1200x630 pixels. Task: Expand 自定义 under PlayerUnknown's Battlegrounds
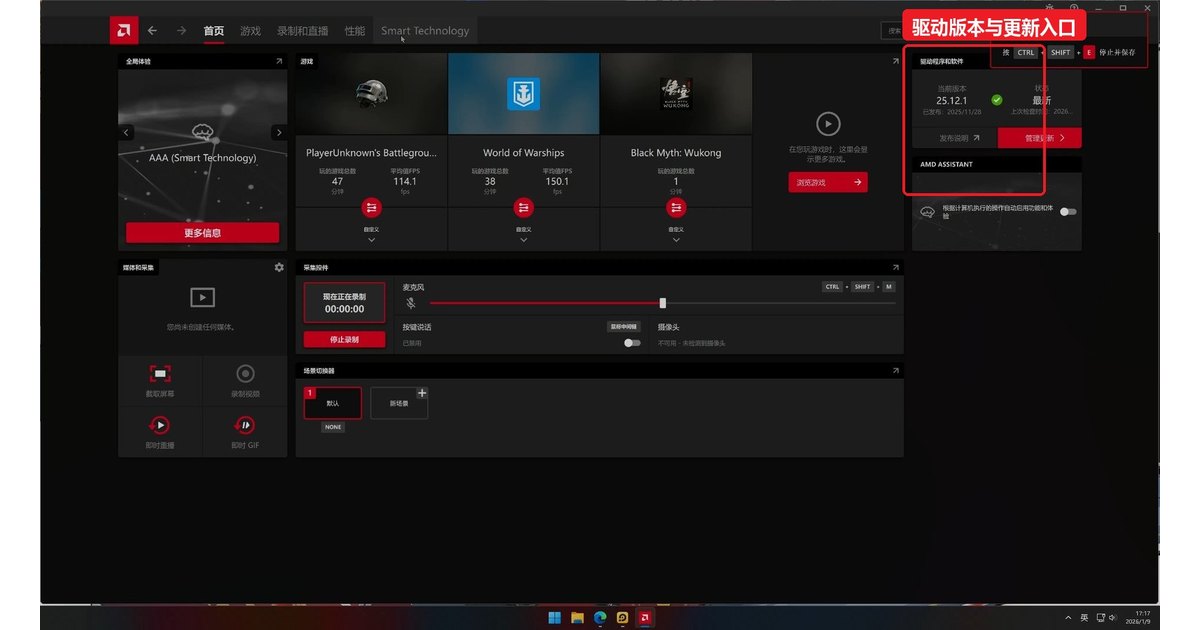[372, 234]
